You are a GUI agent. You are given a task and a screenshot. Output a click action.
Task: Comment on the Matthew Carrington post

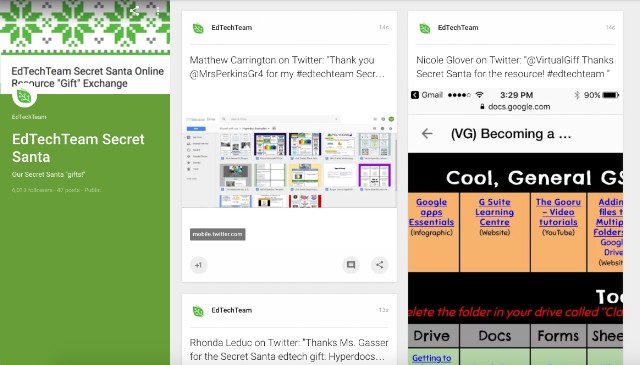[x=351, y=265]
